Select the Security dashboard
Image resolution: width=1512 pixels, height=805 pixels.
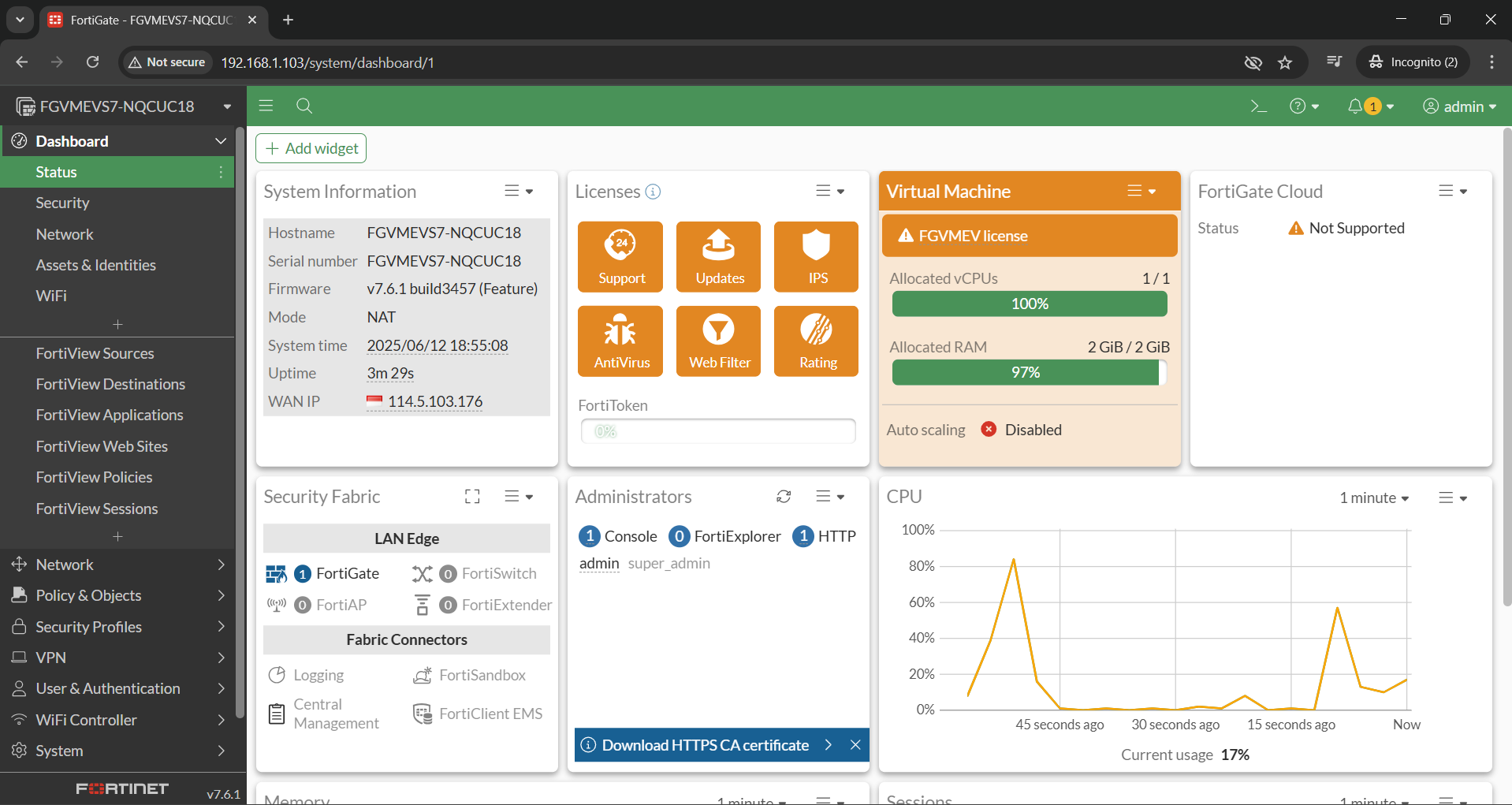pos(118,203)
